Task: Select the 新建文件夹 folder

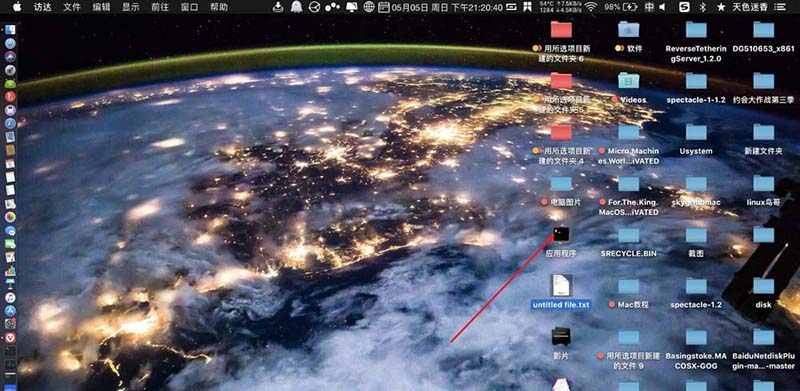Action: point(764,132)
